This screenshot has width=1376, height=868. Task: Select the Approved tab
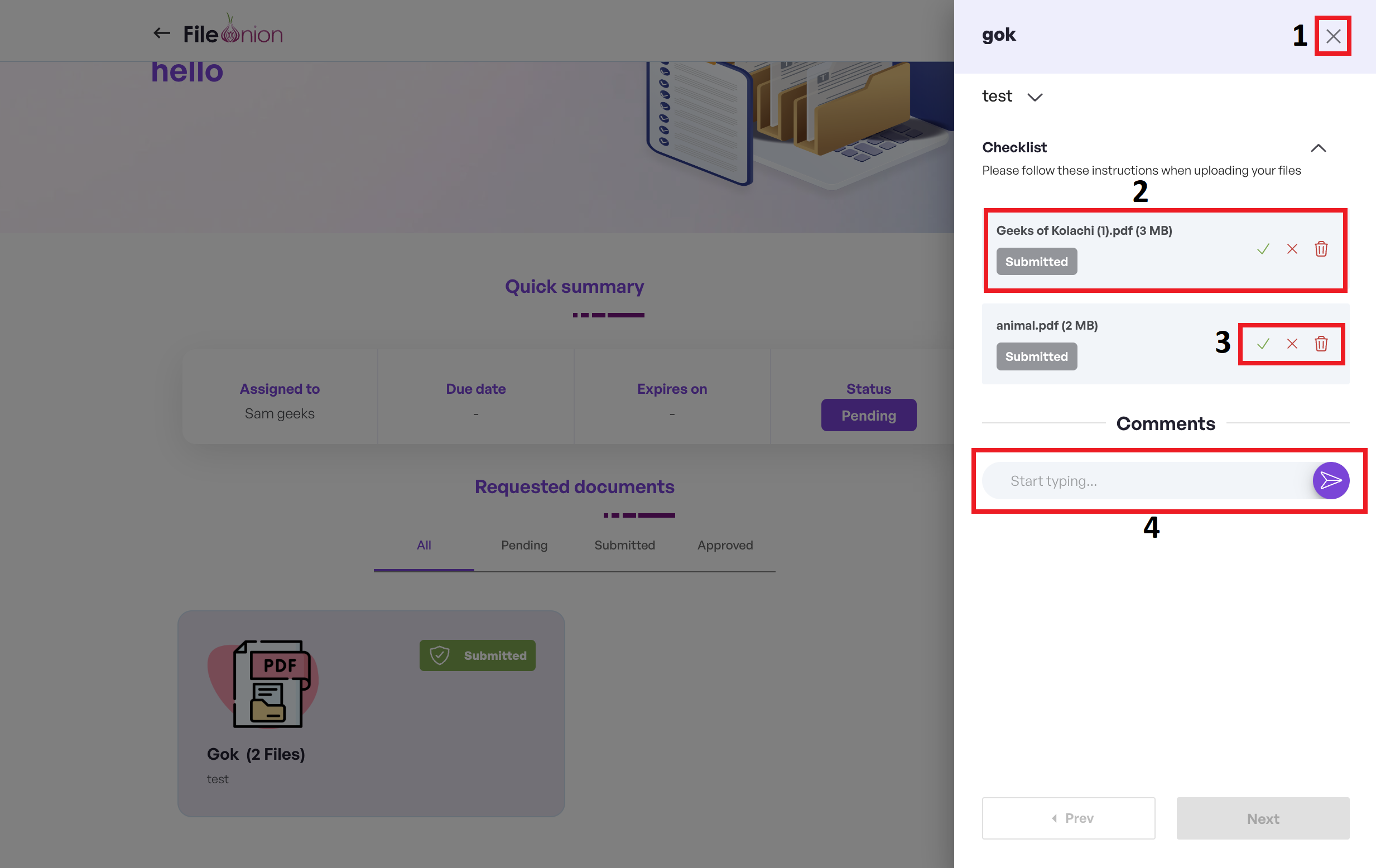point(725,545)
